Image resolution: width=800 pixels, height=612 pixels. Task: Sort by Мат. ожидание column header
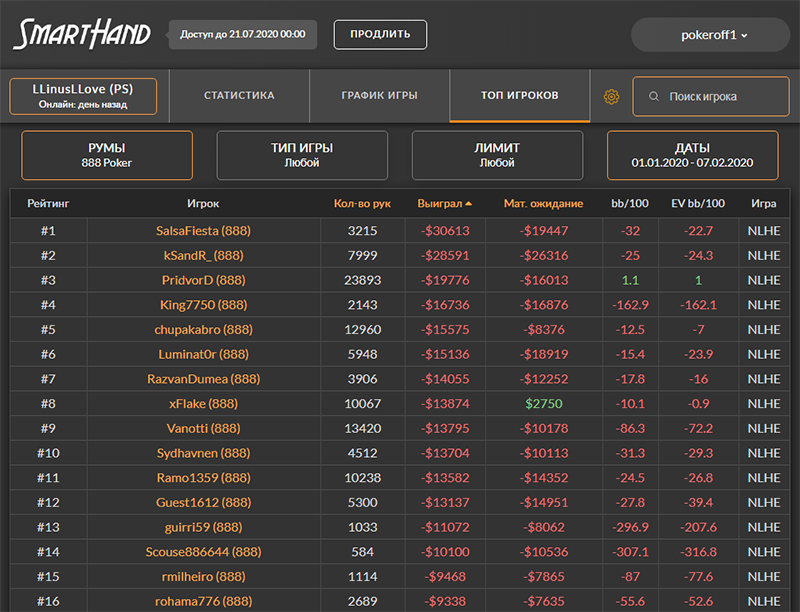point(543,204)
